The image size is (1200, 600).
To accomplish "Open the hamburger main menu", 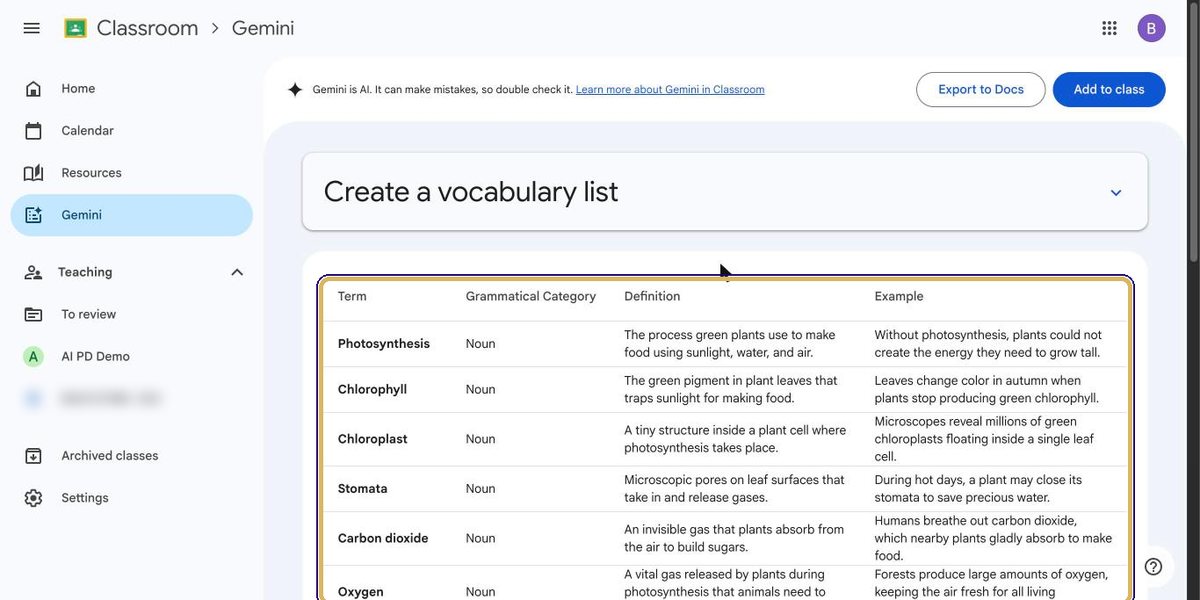I will (32, 28).
